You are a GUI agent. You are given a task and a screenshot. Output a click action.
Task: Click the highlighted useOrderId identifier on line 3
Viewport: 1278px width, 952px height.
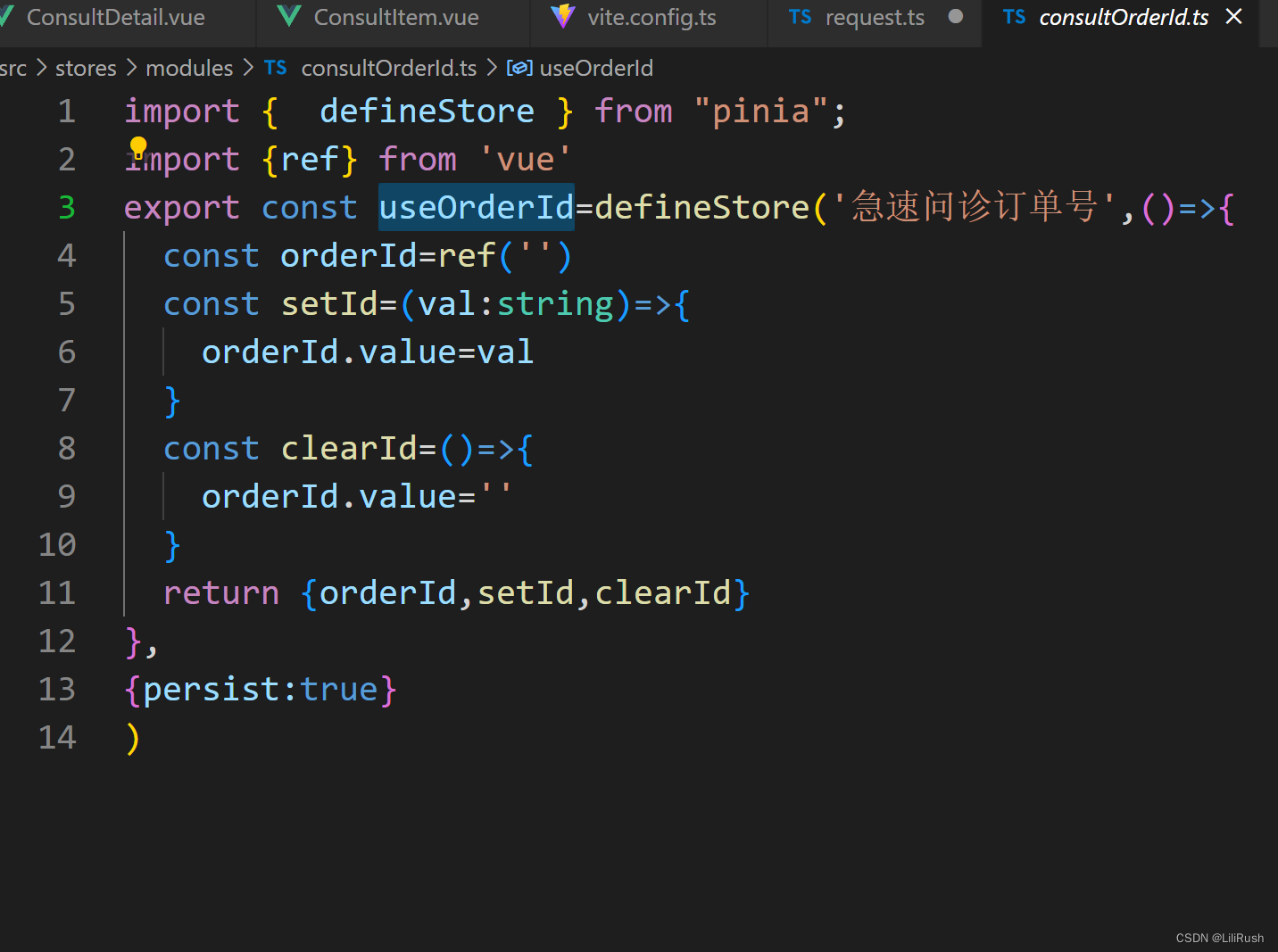tap(476, 206)
